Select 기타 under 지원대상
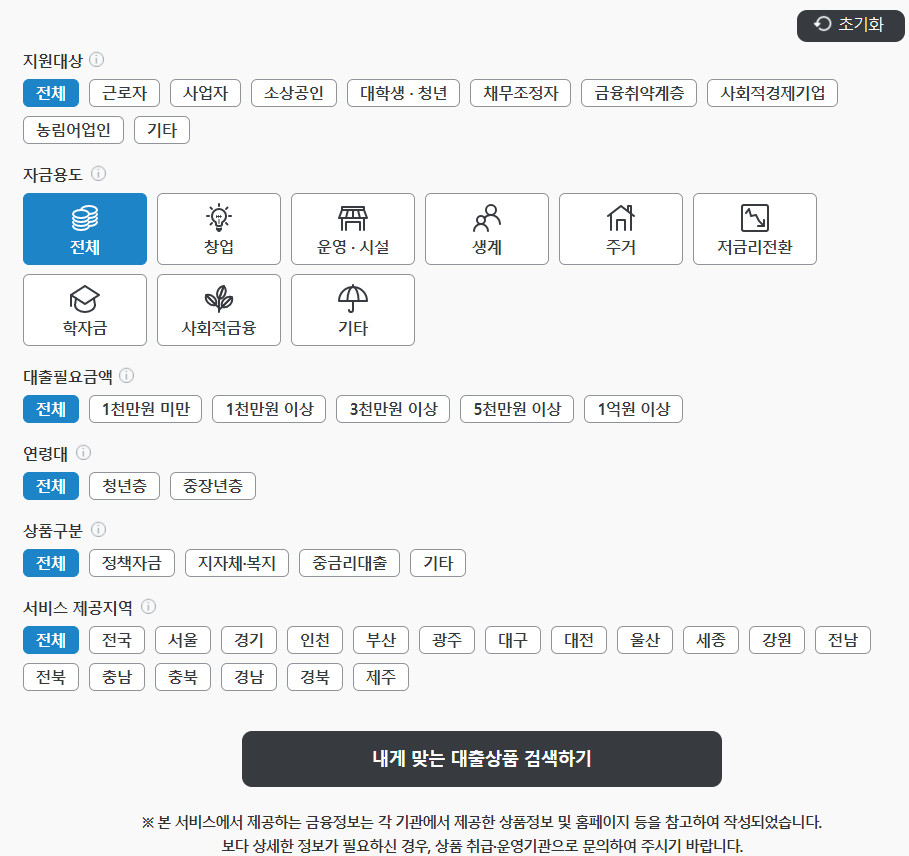Screen dimensions: 909x856 tap(162, 130)
